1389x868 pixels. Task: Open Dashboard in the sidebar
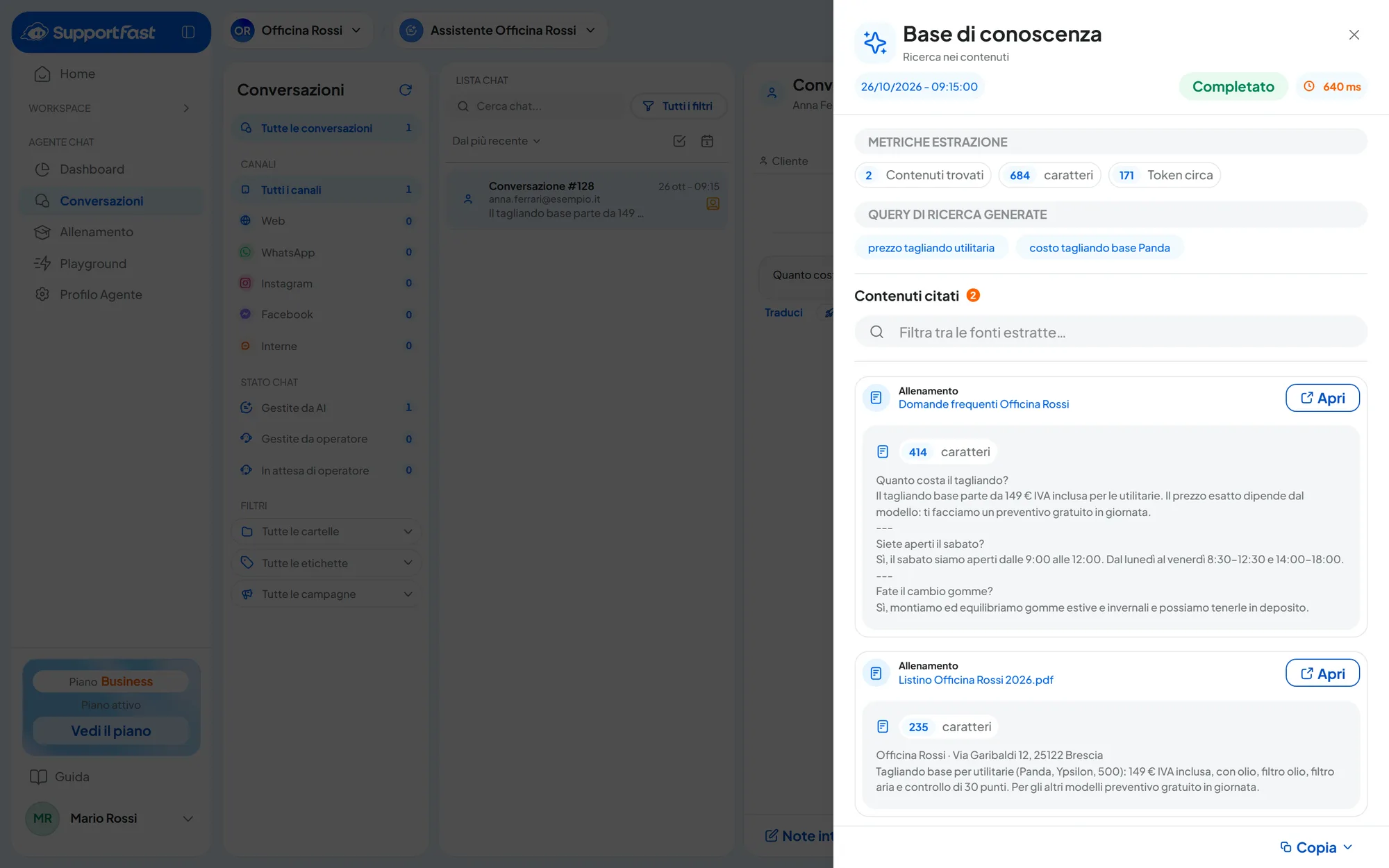tap(111, 169)
